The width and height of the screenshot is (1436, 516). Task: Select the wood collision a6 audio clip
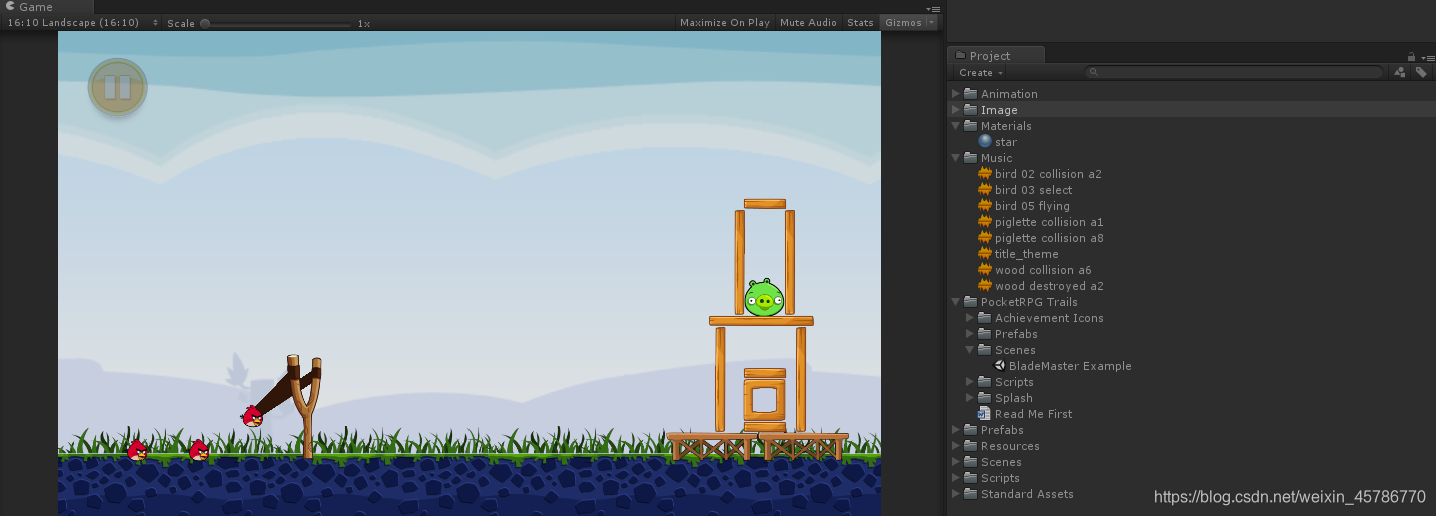[x=1043, y=270]
